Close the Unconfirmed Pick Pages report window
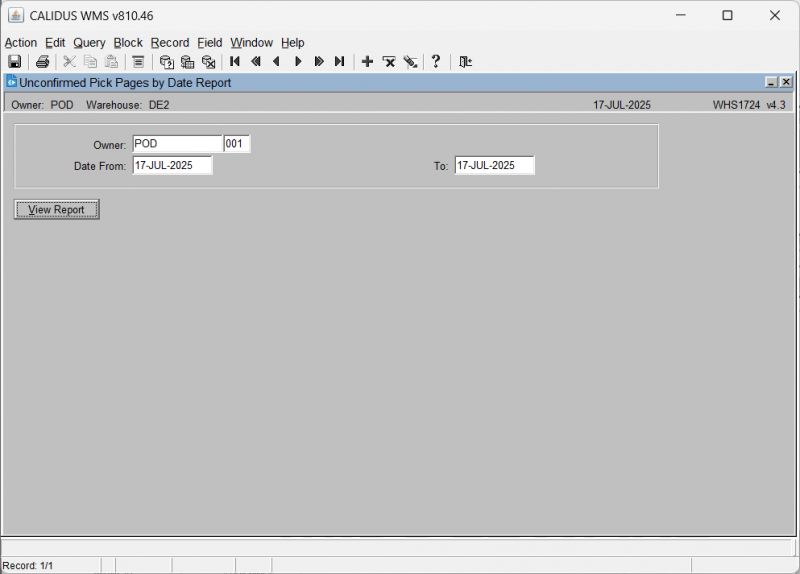Screen dimensions: 800x574 [786, 82]
